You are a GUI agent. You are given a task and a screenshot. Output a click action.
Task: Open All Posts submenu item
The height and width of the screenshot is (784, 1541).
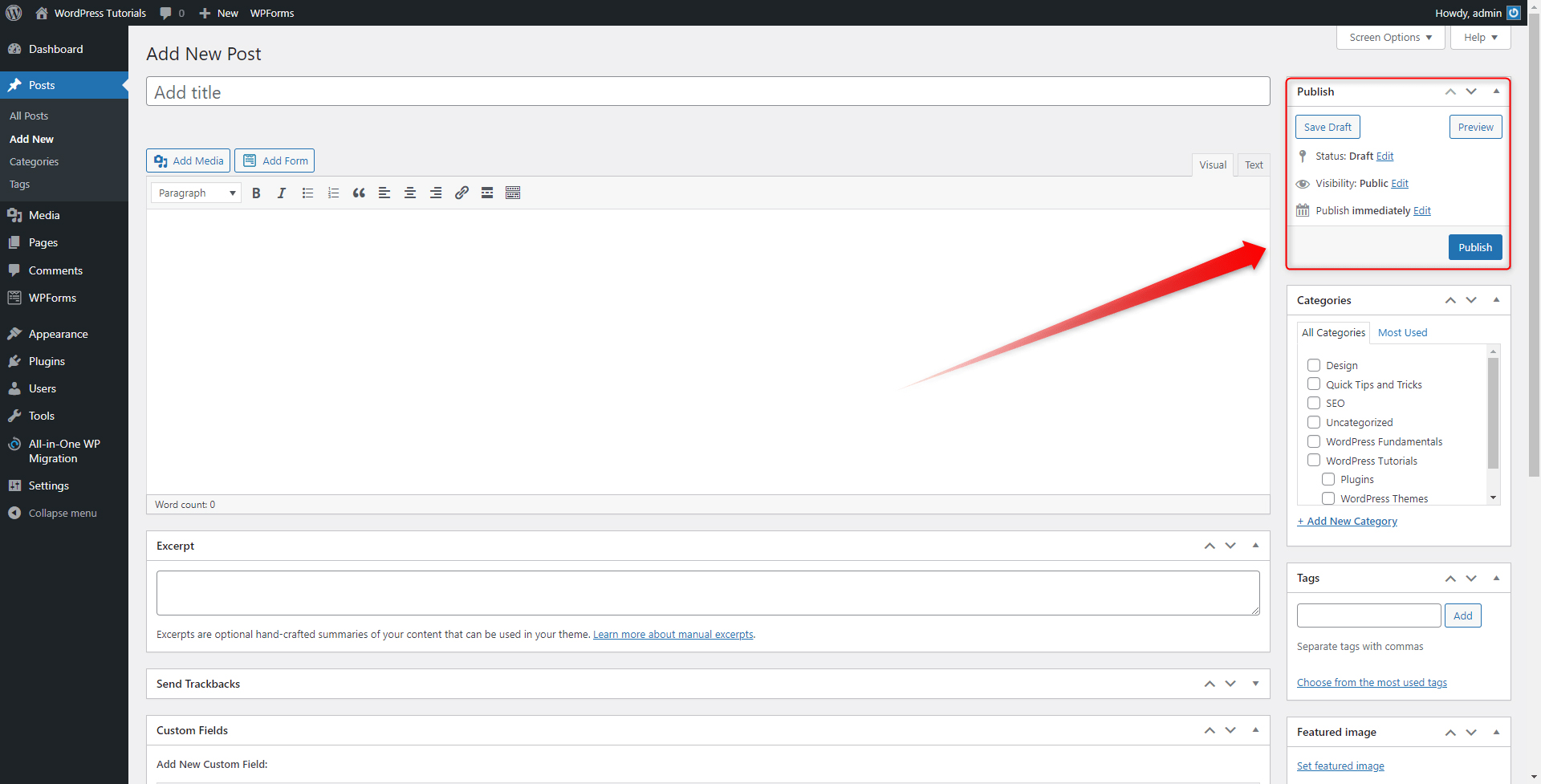[29, 116]
